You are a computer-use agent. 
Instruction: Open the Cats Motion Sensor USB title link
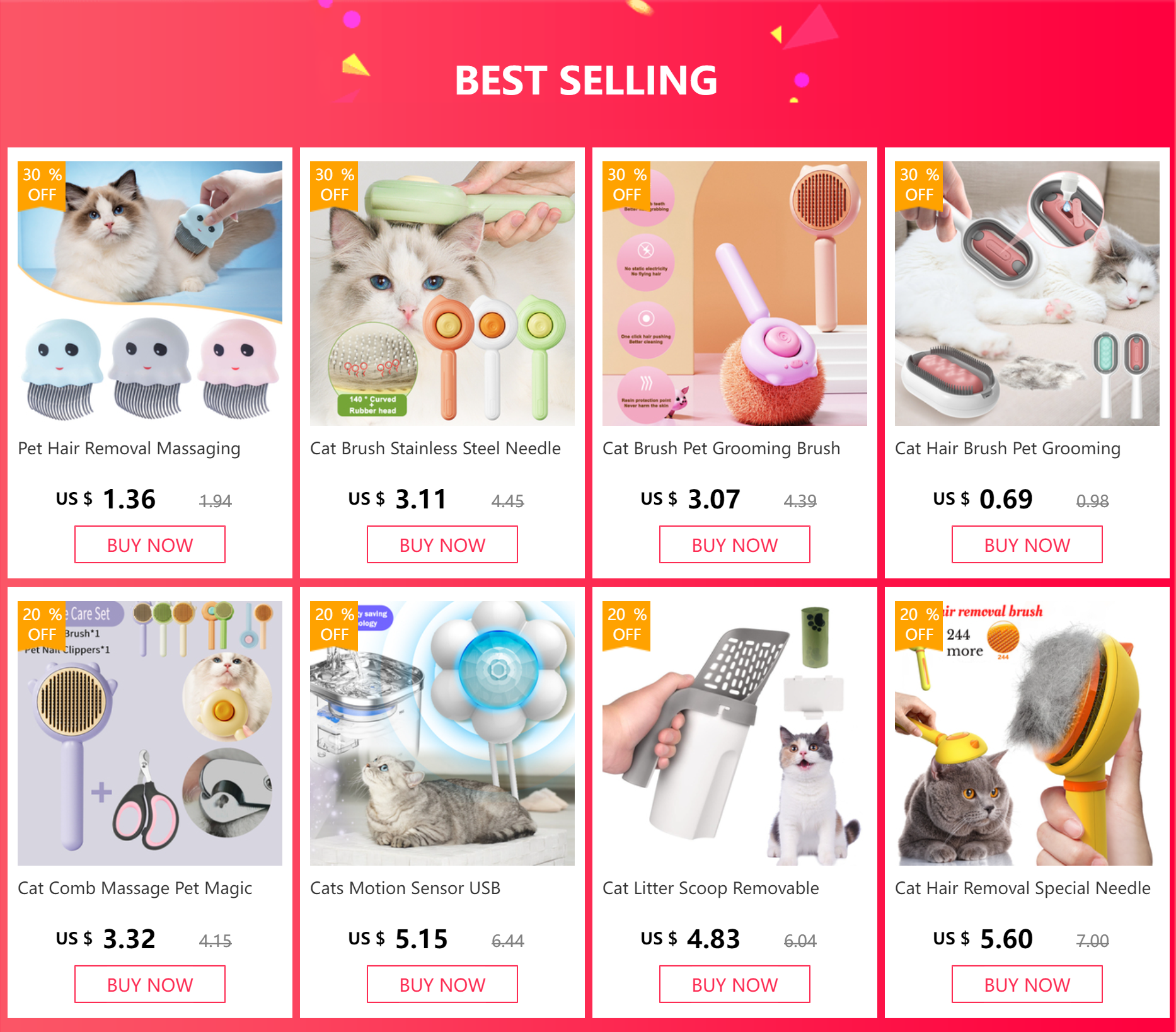405,888
